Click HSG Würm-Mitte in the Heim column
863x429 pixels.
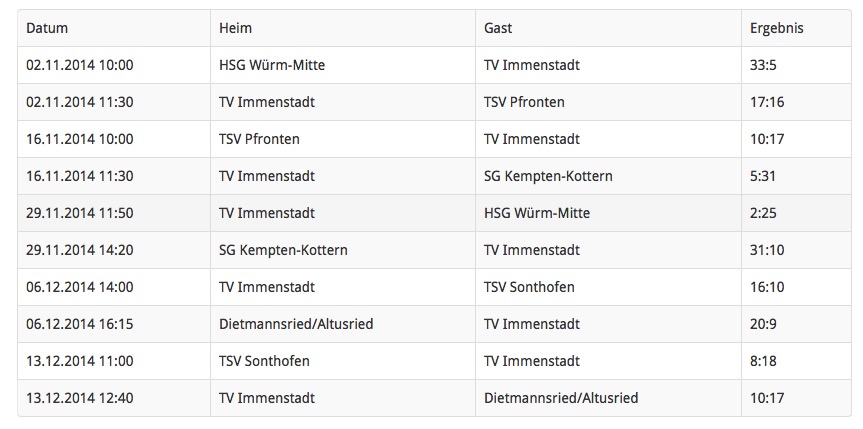tap(272, 65)
